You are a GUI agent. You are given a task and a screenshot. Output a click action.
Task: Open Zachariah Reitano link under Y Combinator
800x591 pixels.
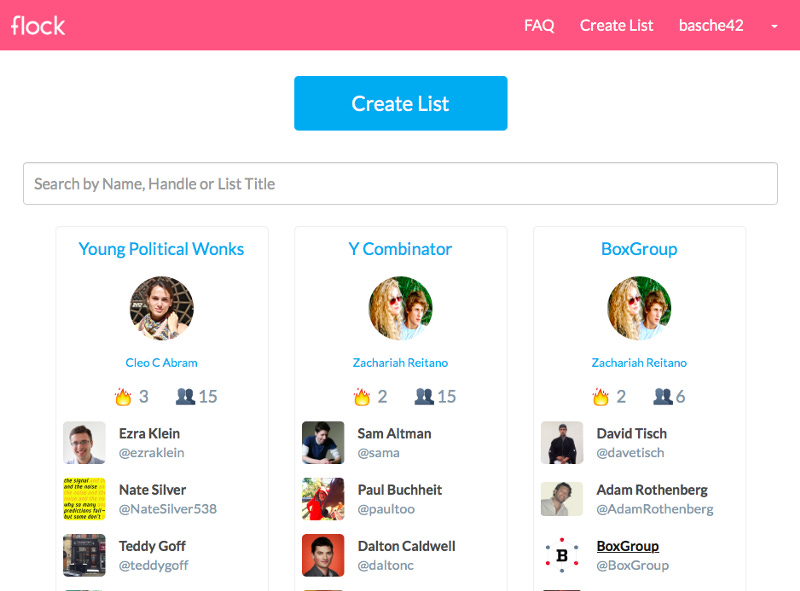[400, 363]
